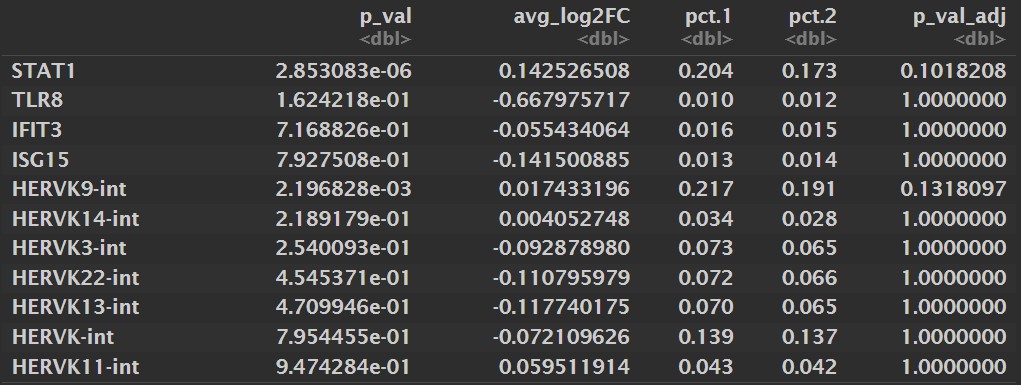Select the TLR8 row name
The width and height of the screenshot is (1021, 385).
37,100
